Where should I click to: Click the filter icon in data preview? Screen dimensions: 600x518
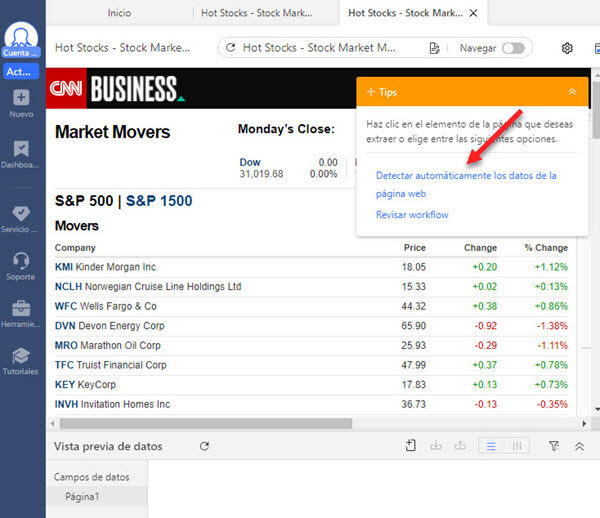554,446
